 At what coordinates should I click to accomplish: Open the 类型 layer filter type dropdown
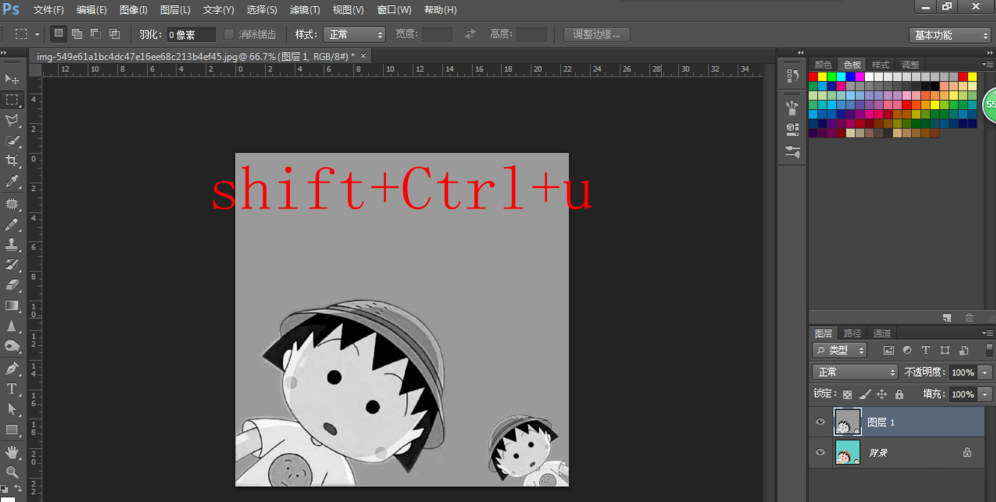tap(839, 350)
